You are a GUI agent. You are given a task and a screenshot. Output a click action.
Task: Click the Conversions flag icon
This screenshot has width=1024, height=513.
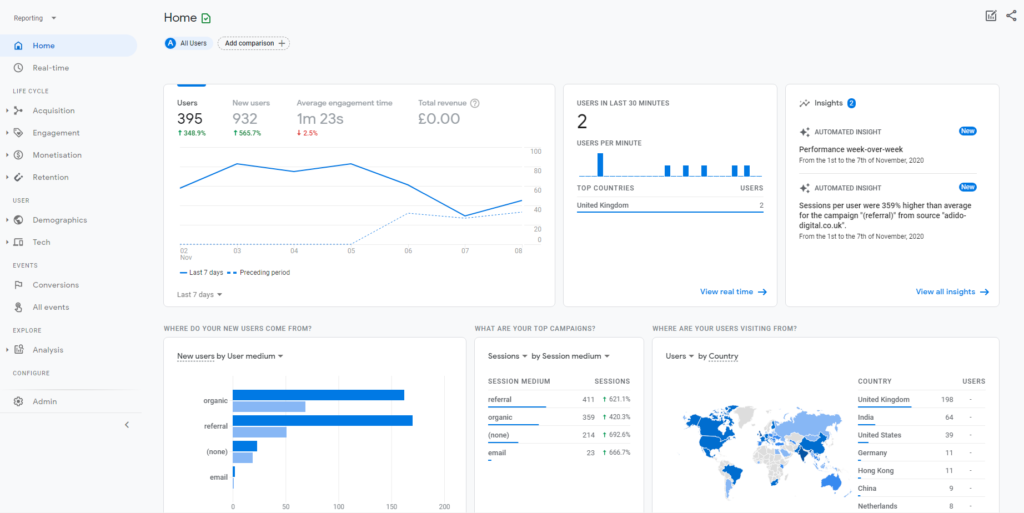pos(18,285)
